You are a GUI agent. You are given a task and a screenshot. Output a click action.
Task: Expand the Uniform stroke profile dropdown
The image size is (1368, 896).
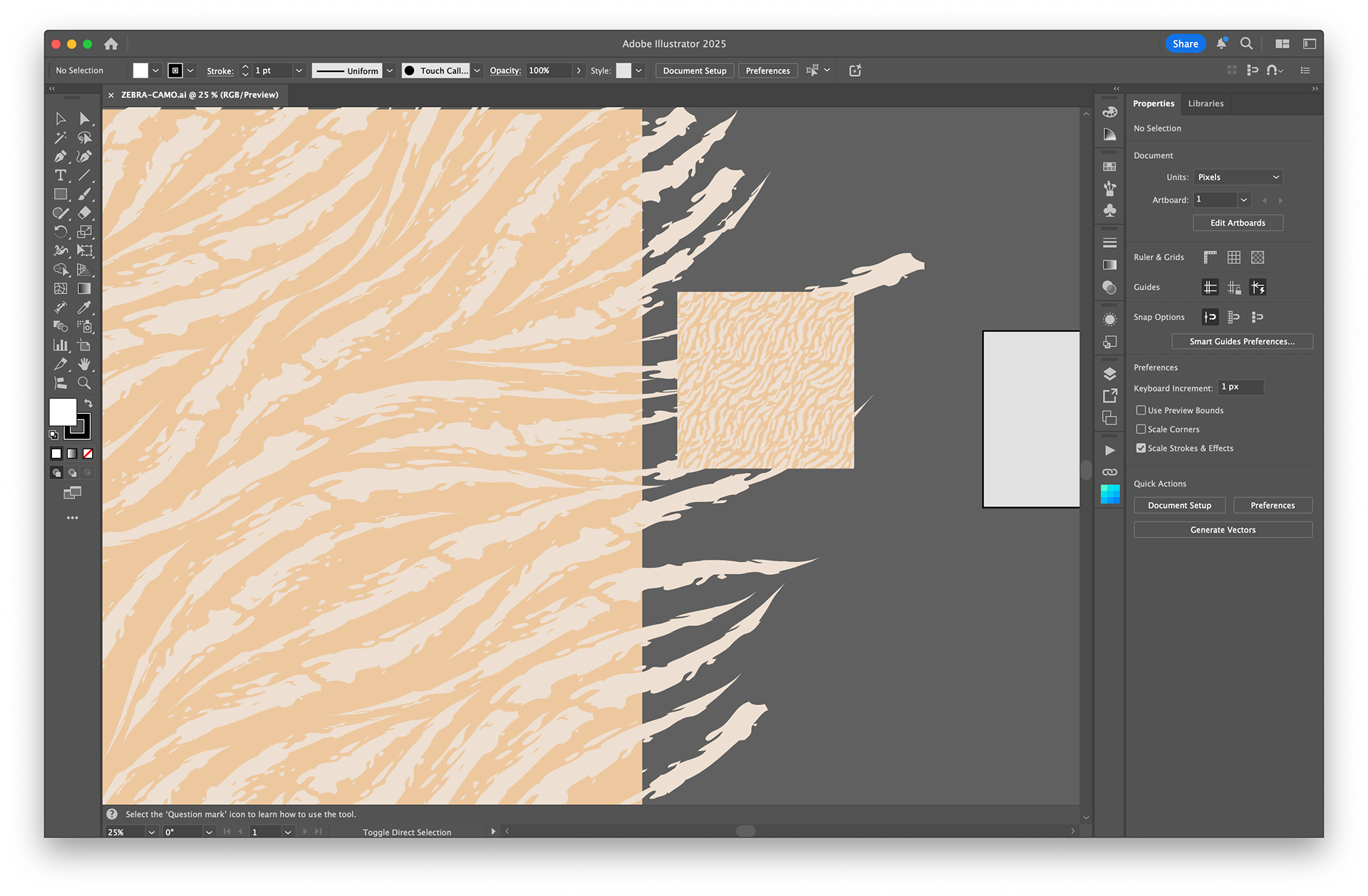(390, 71)
